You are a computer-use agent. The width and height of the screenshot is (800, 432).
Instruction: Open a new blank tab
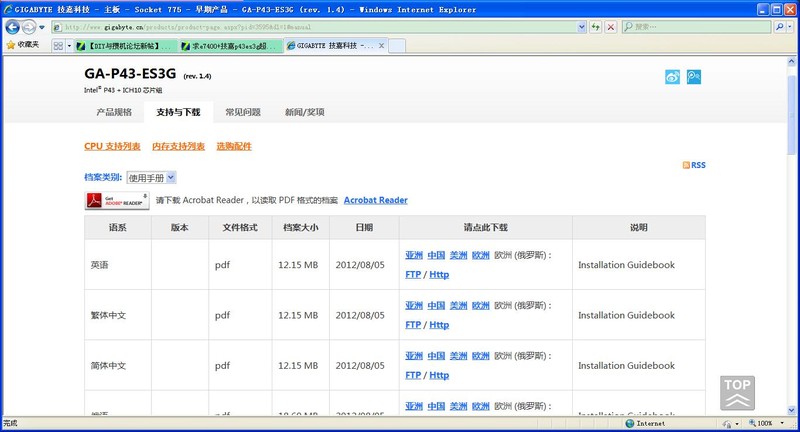[x=397, y=46]
